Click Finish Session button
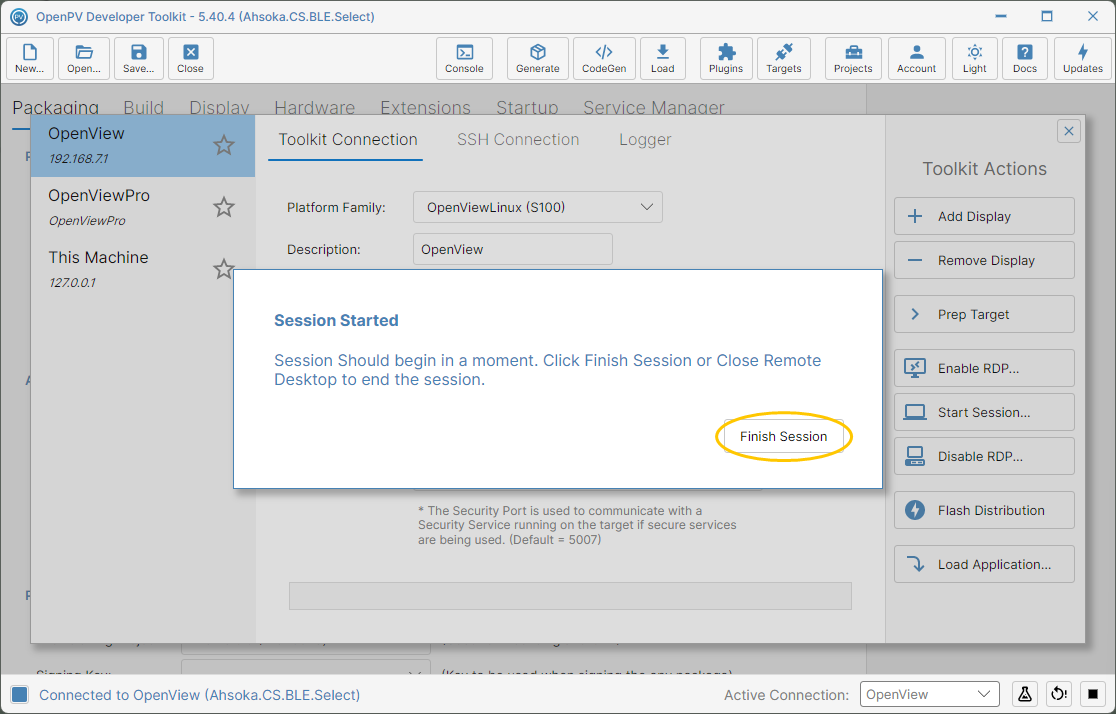Viewport: 1116px width, 714px height. pos(783,436)
